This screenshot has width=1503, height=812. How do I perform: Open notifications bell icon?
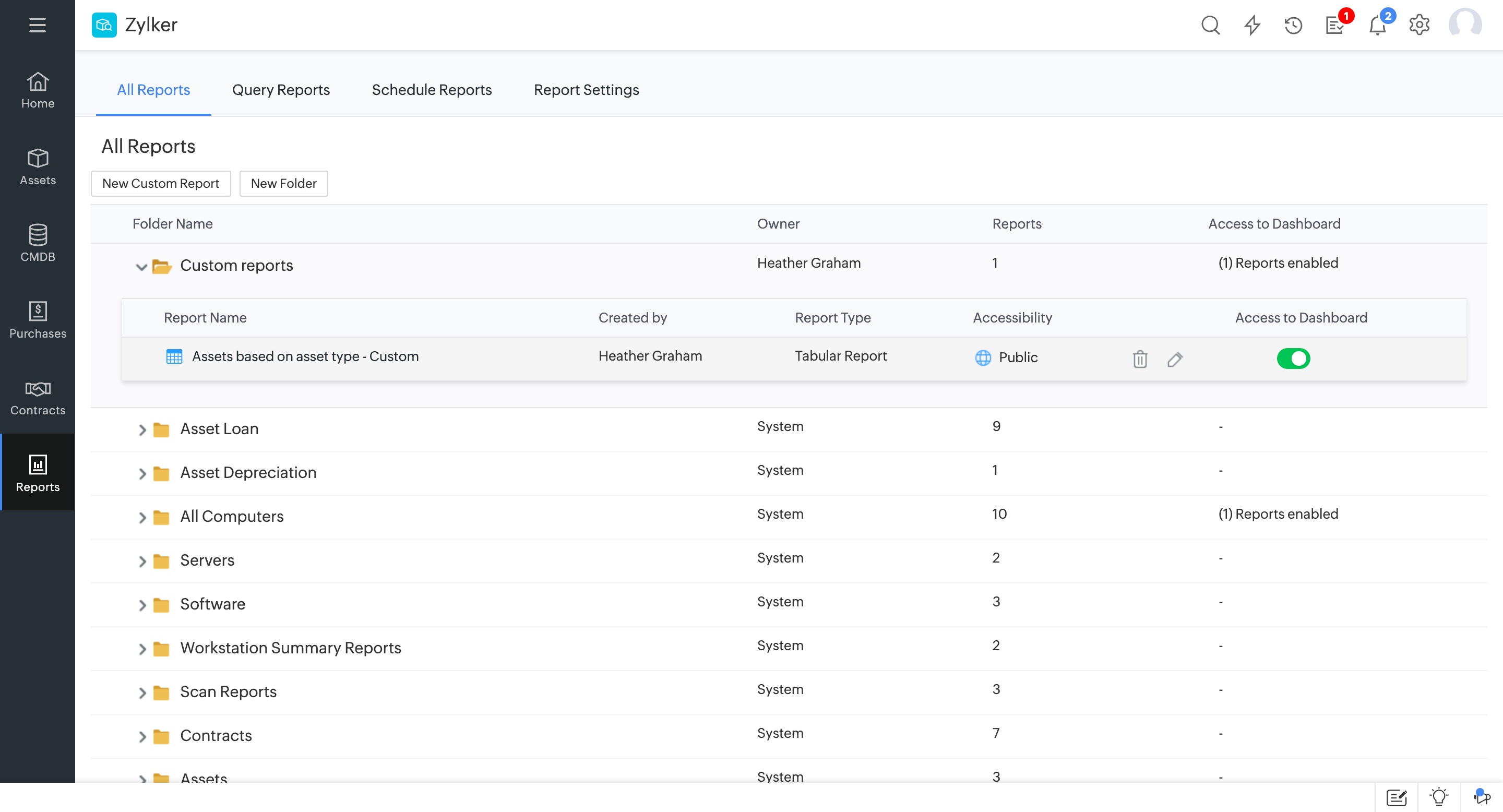tap(1377, 25)
